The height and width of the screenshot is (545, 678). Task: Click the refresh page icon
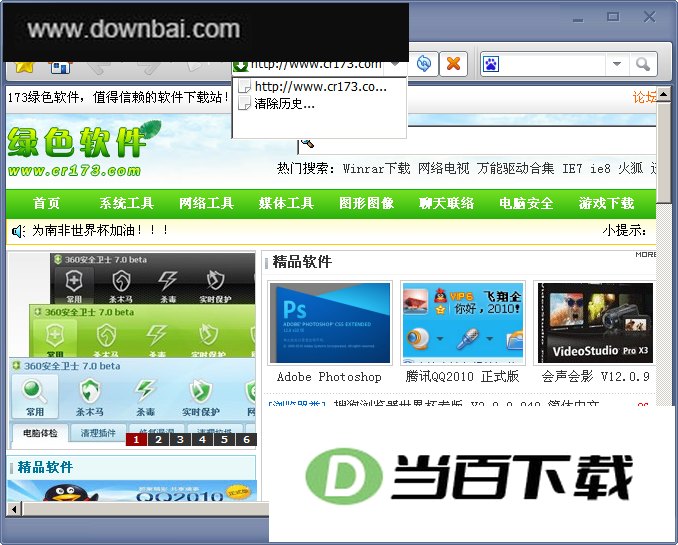[x=424, y=64]
